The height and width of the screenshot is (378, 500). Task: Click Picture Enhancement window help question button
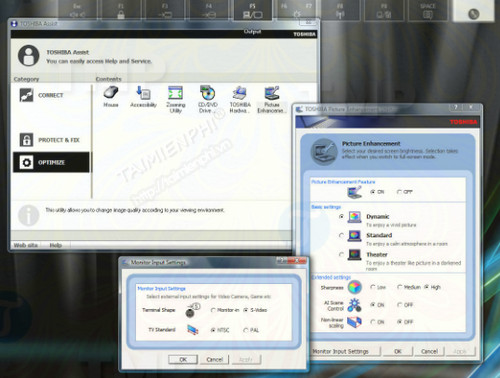pyautogui.click(x=455, y=107)
